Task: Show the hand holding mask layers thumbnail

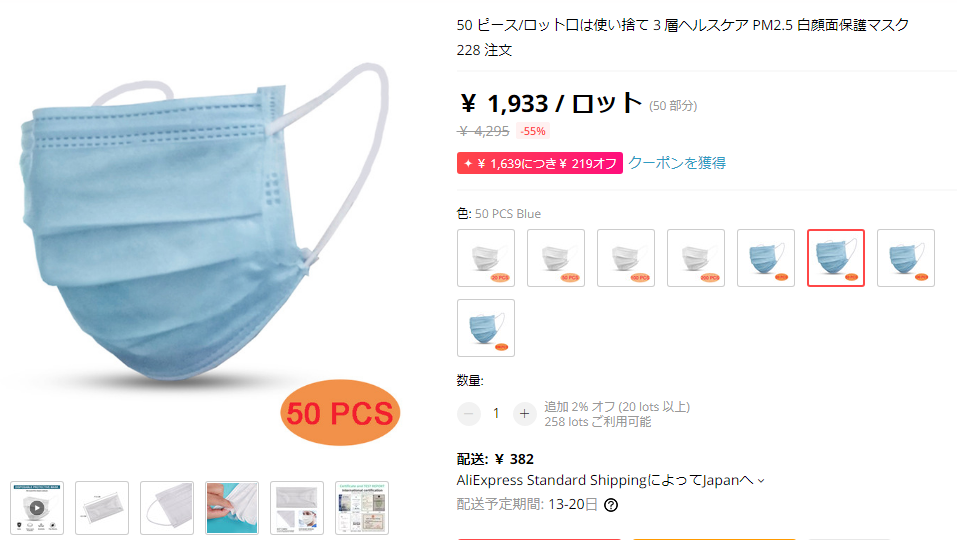Action: tap(232, 508)
